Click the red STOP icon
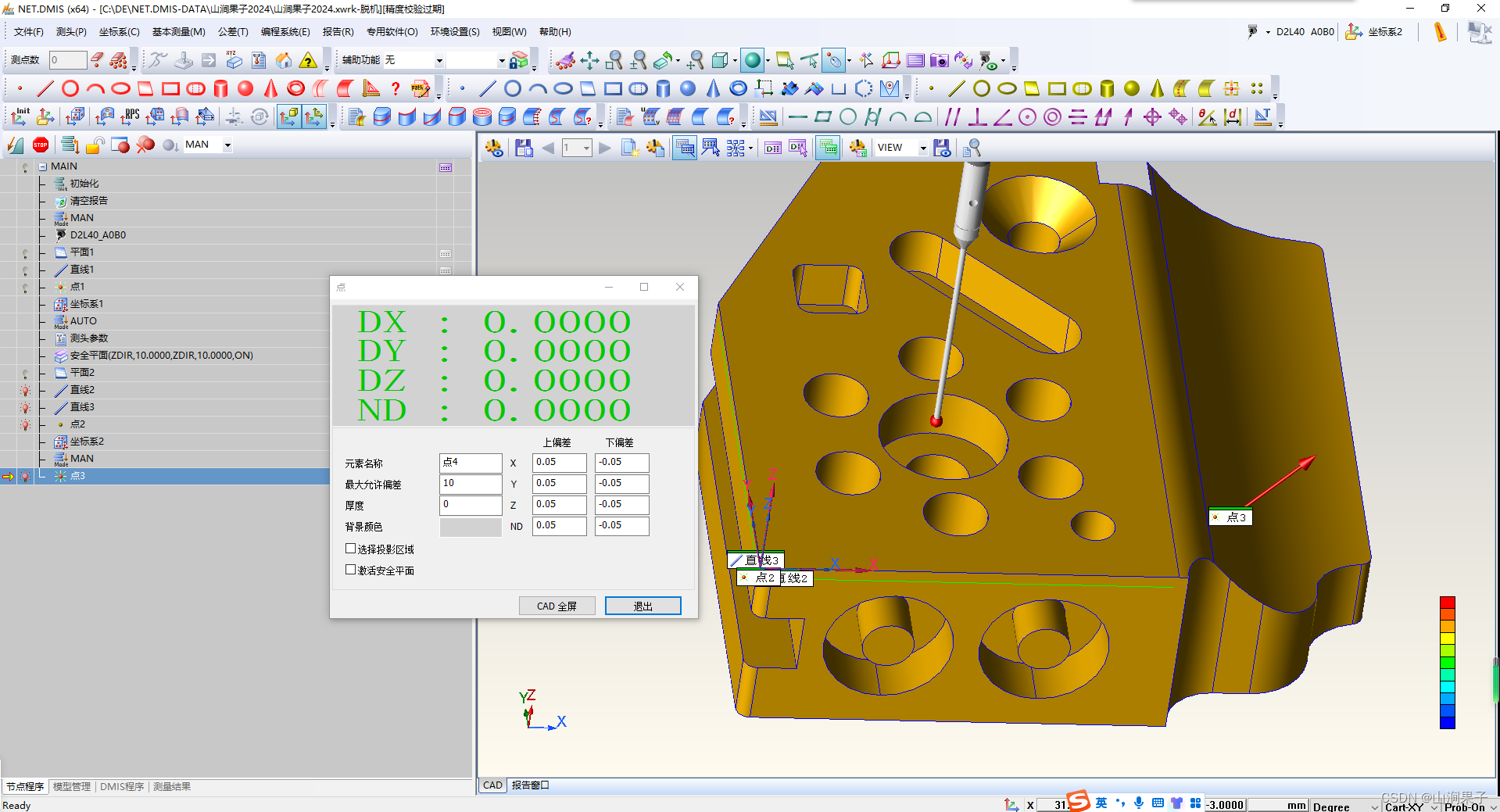The height and width of the screenshot is (812, 1500). coord(41,145)
